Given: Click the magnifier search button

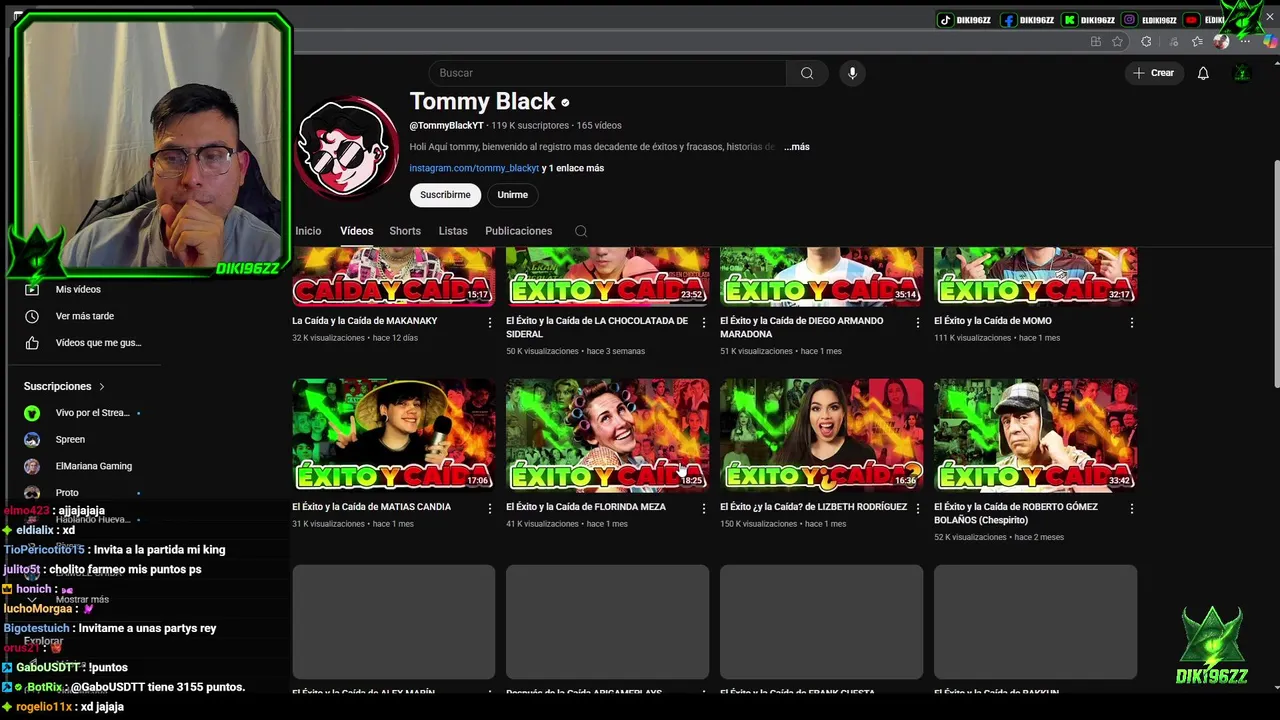Looking at the screenshot, I should point(807,73).
